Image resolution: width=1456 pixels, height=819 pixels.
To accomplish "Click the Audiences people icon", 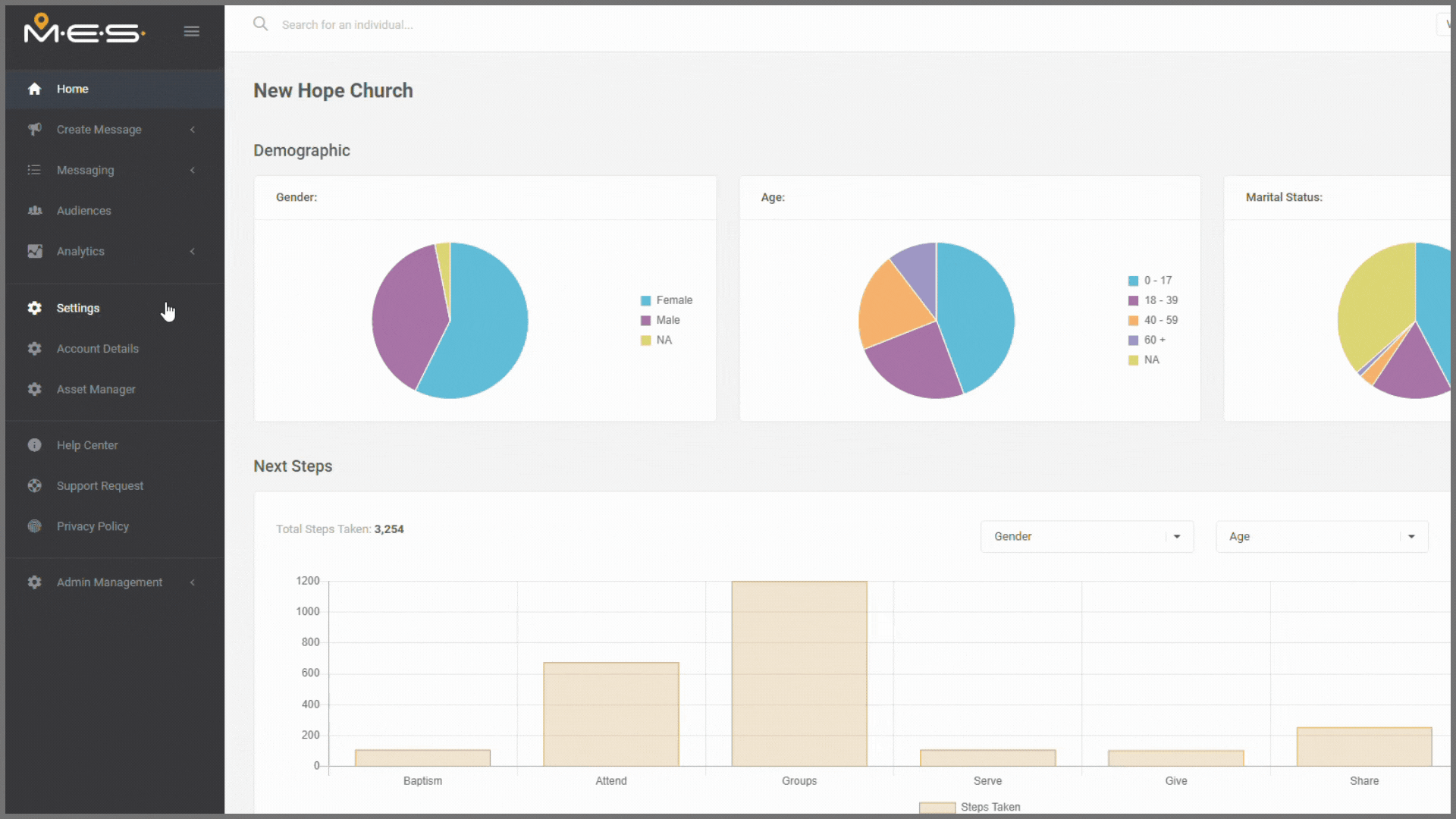I will click(34, 210).
